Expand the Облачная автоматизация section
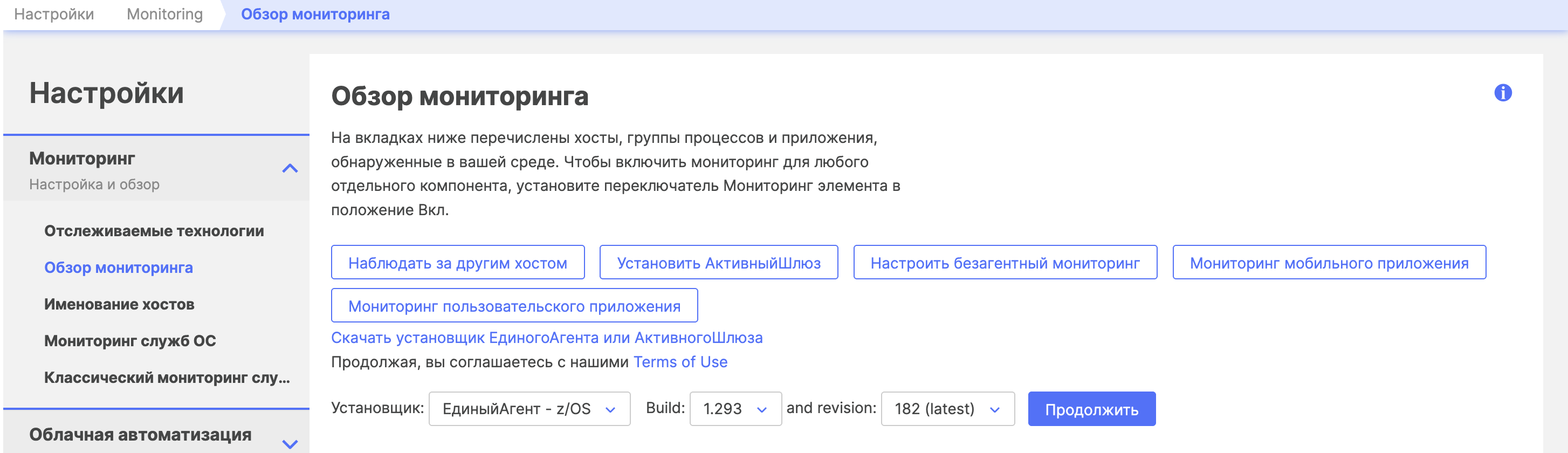 pos(290,443)
